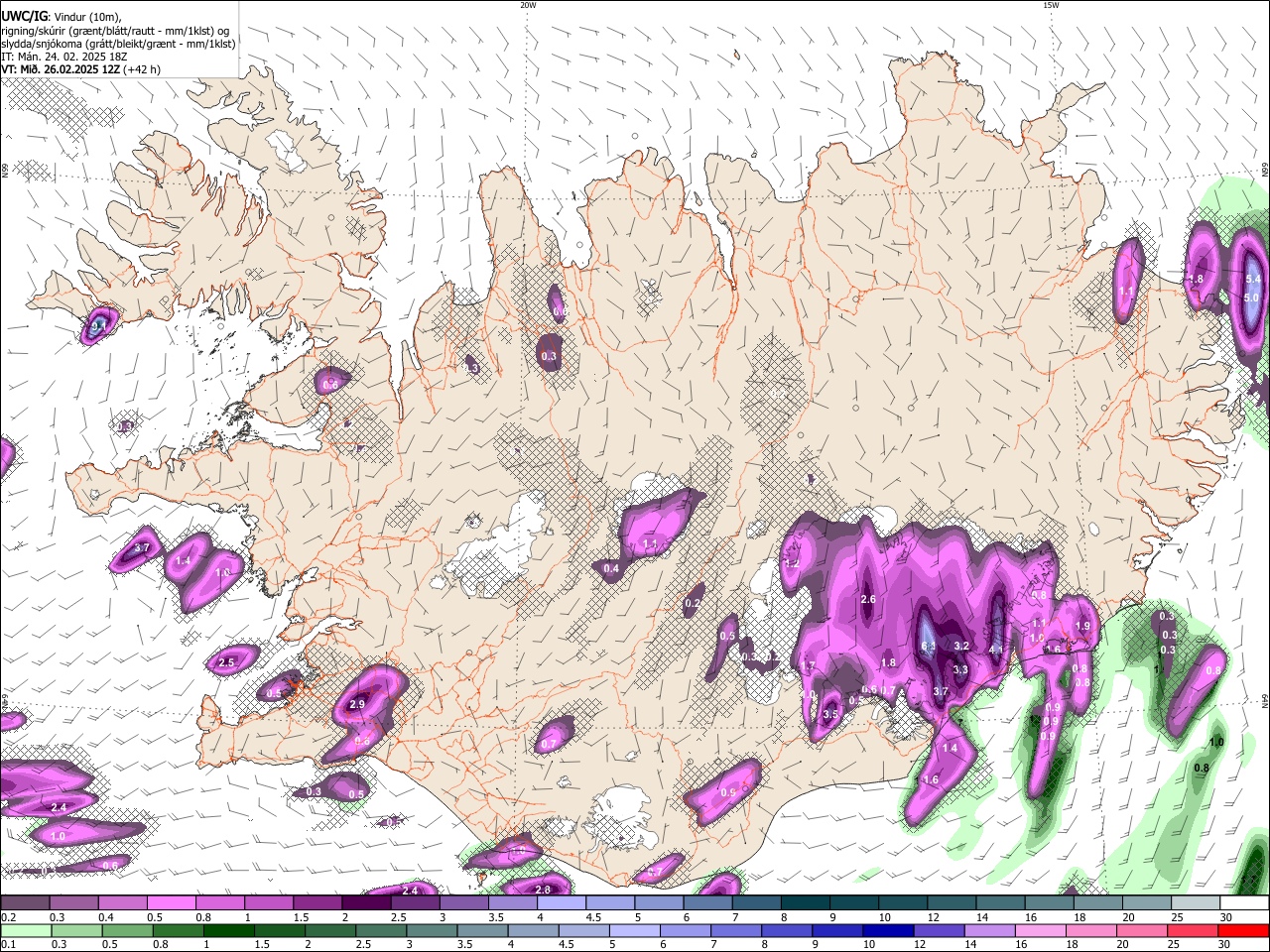Viewport: 1270px width, 952px height.
Task: Pick upper legend dark purple swatch between 2 and 2.5
Action: click(x=365, y=903)
